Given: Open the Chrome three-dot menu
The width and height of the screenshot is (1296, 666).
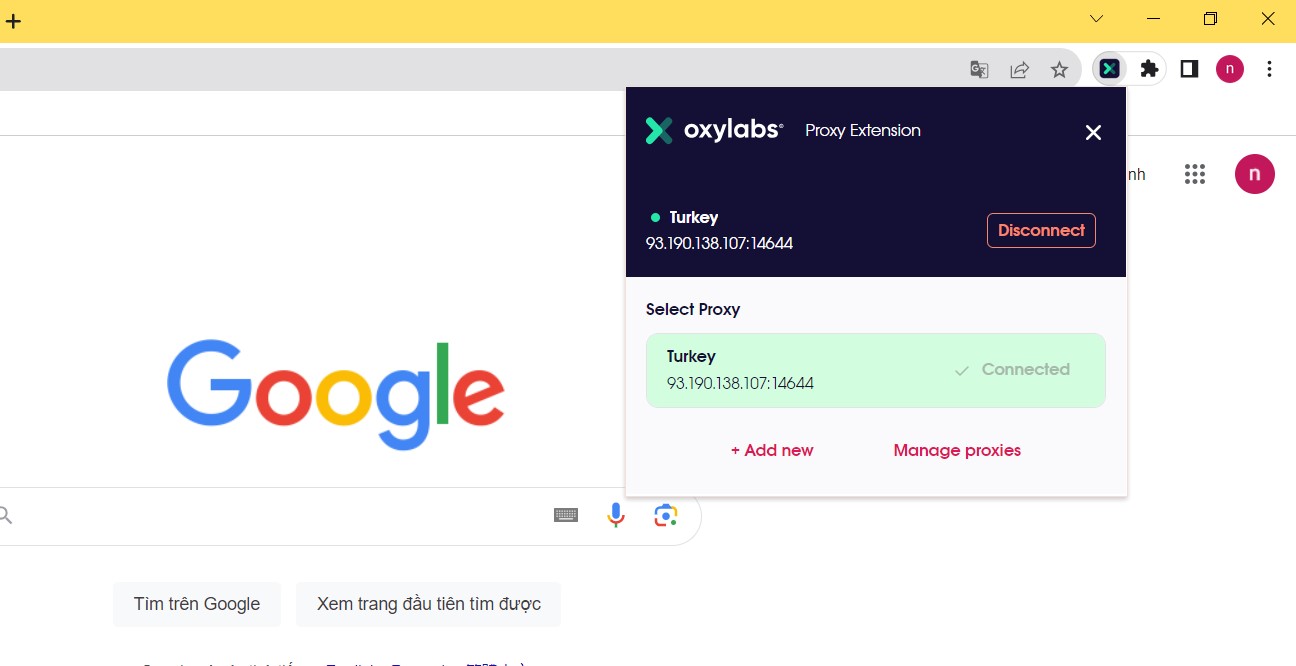Looking at the screenshot, I should (1269, 69).
